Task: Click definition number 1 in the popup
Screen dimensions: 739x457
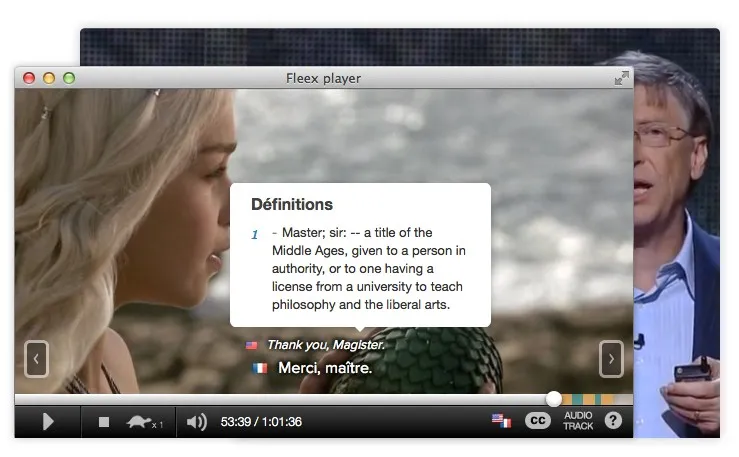Action: (x=255, y=235)
